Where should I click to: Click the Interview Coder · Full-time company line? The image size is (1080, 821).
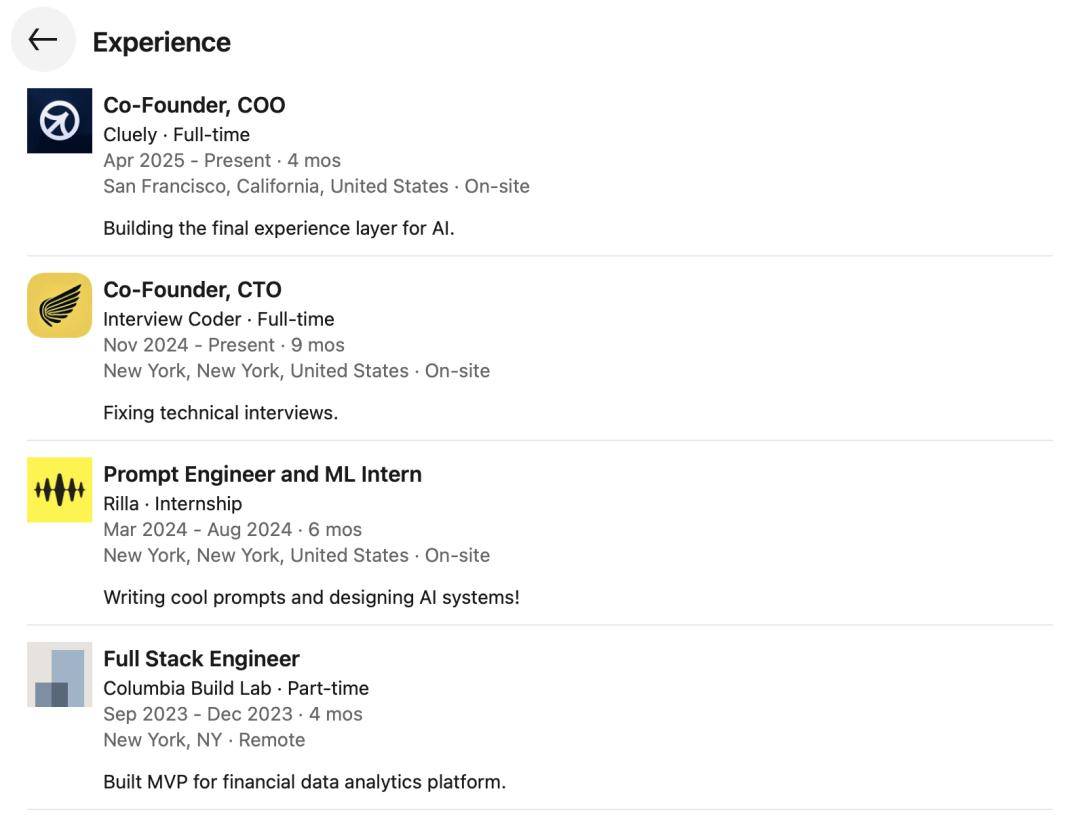click(x=218, y=319)
